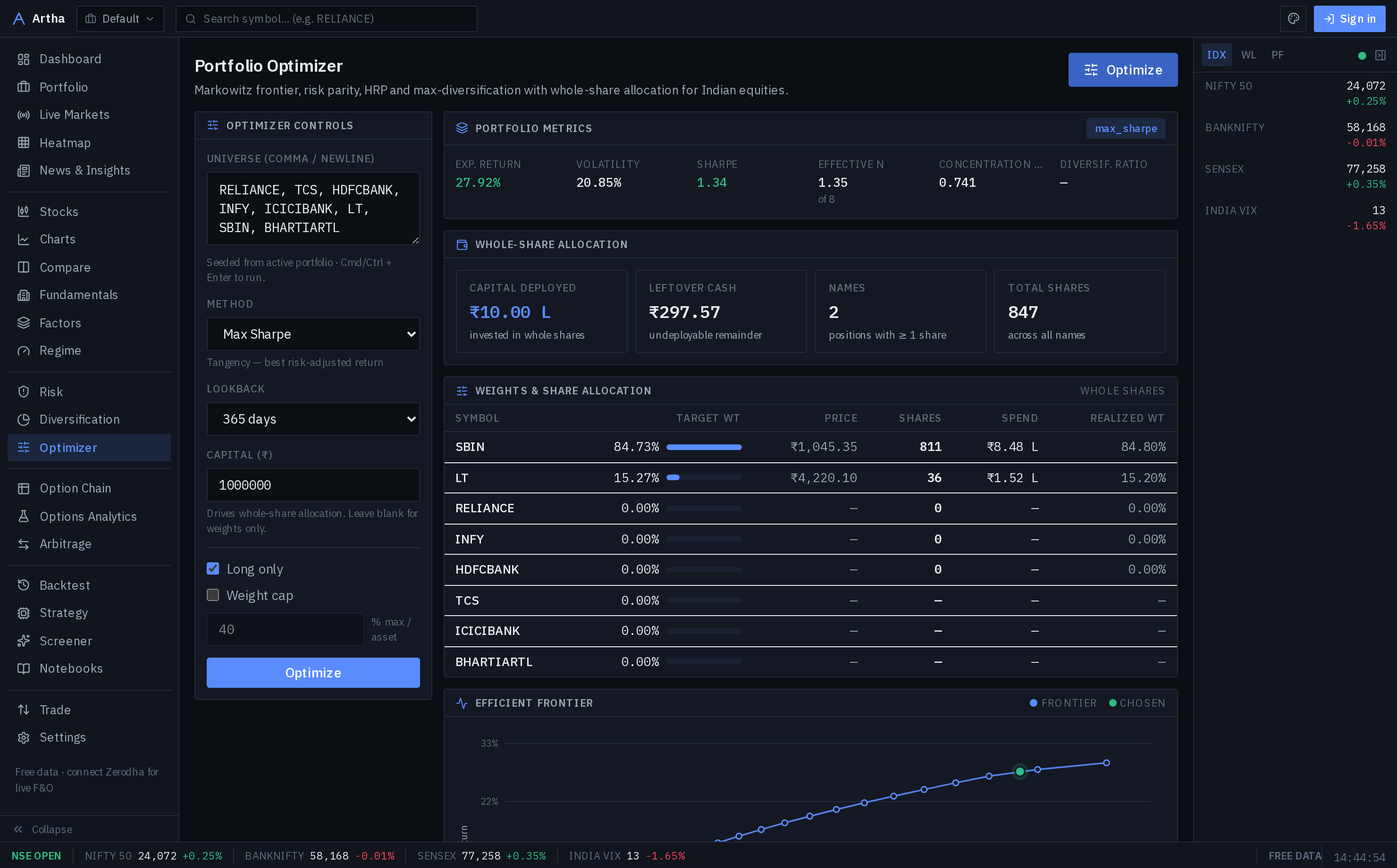Click the symbol search field
Viewport: 1397px width, 868px height.
(326, 19)
